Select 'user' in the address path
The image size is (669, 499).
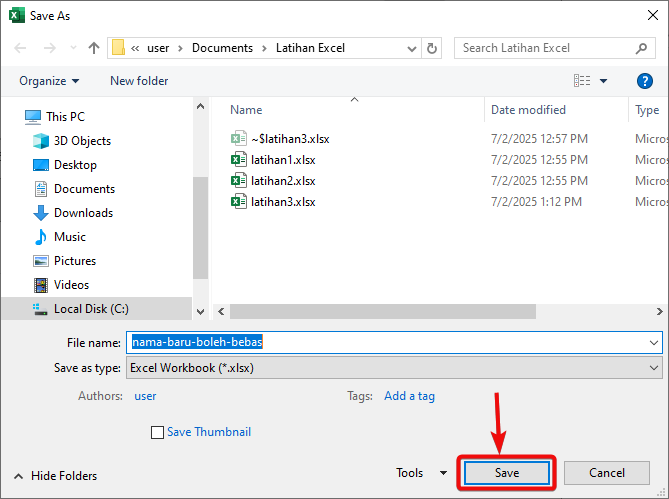point(158,48)
